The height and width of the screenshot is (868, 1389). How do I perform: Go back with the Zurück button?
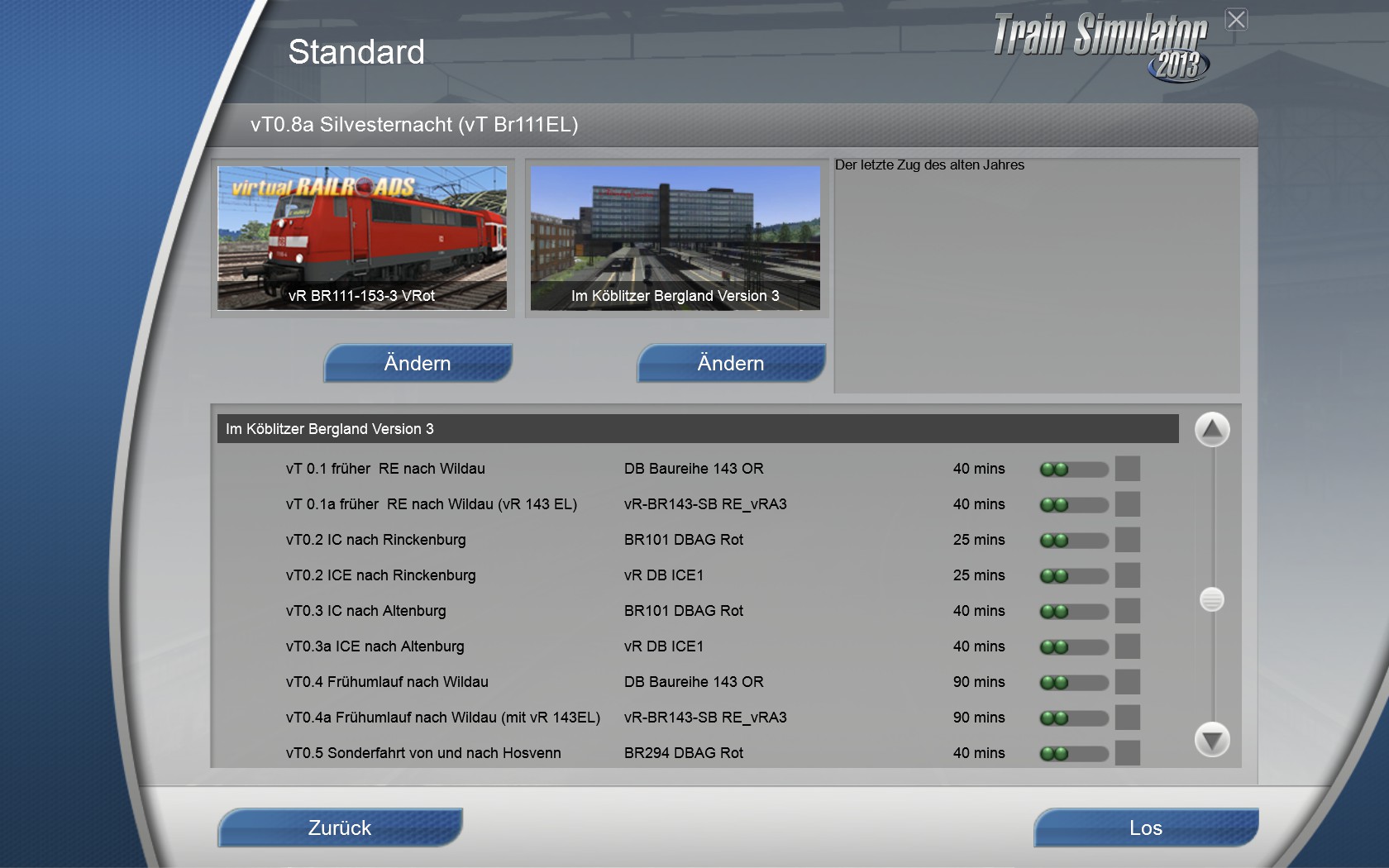coord(340,827)
